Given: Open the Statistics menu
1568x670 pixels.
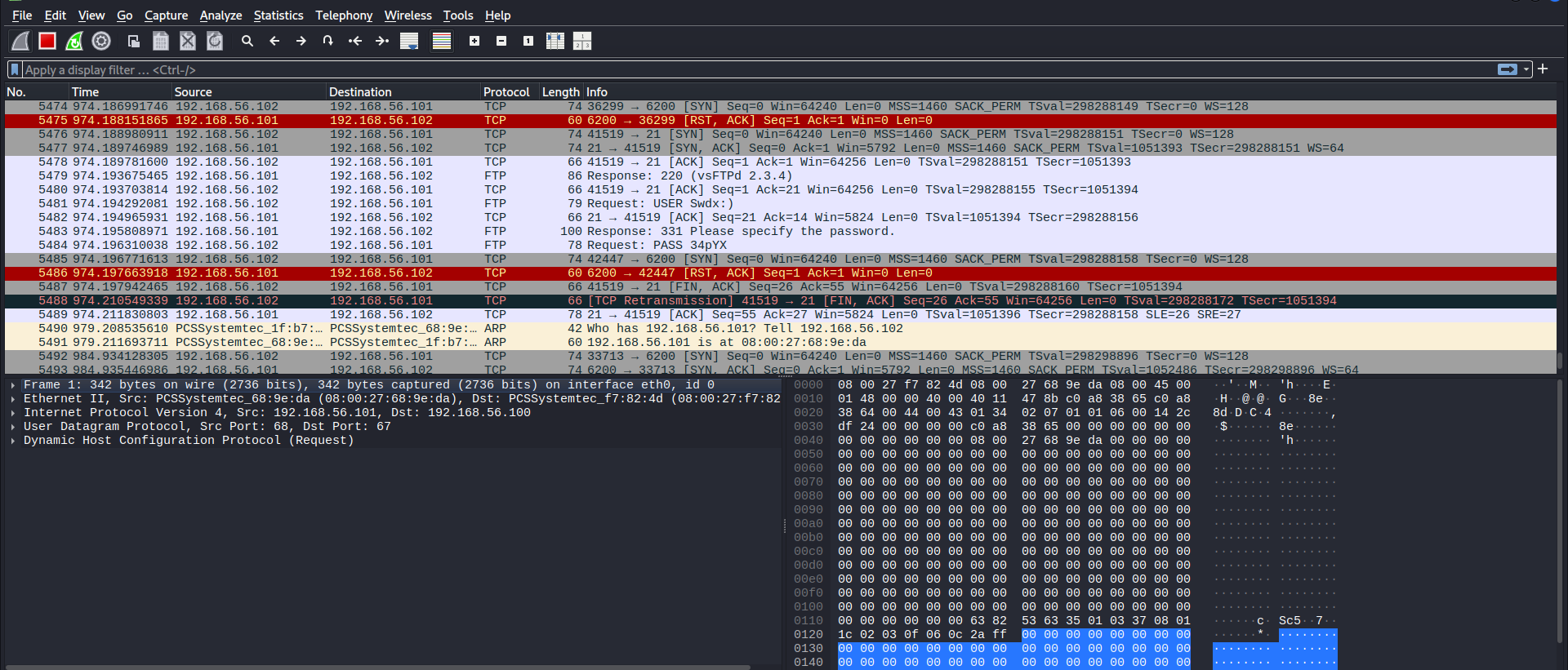Looking at the screenshot, I should 278,16.
